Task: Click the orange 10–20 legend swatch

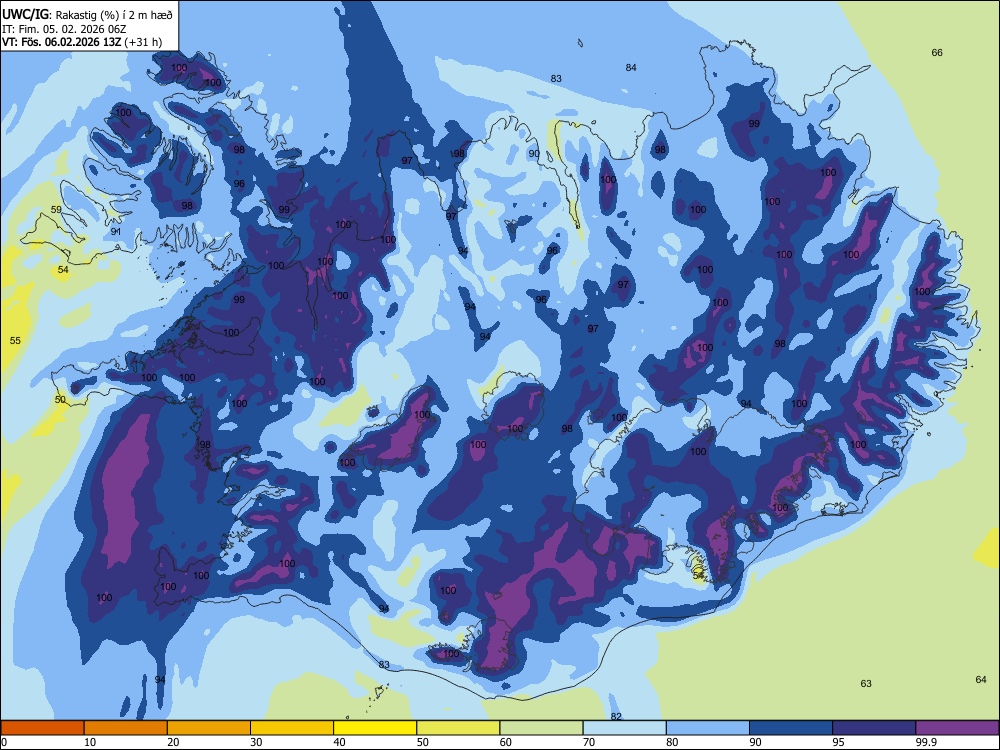Action: [x=126, y=728]
